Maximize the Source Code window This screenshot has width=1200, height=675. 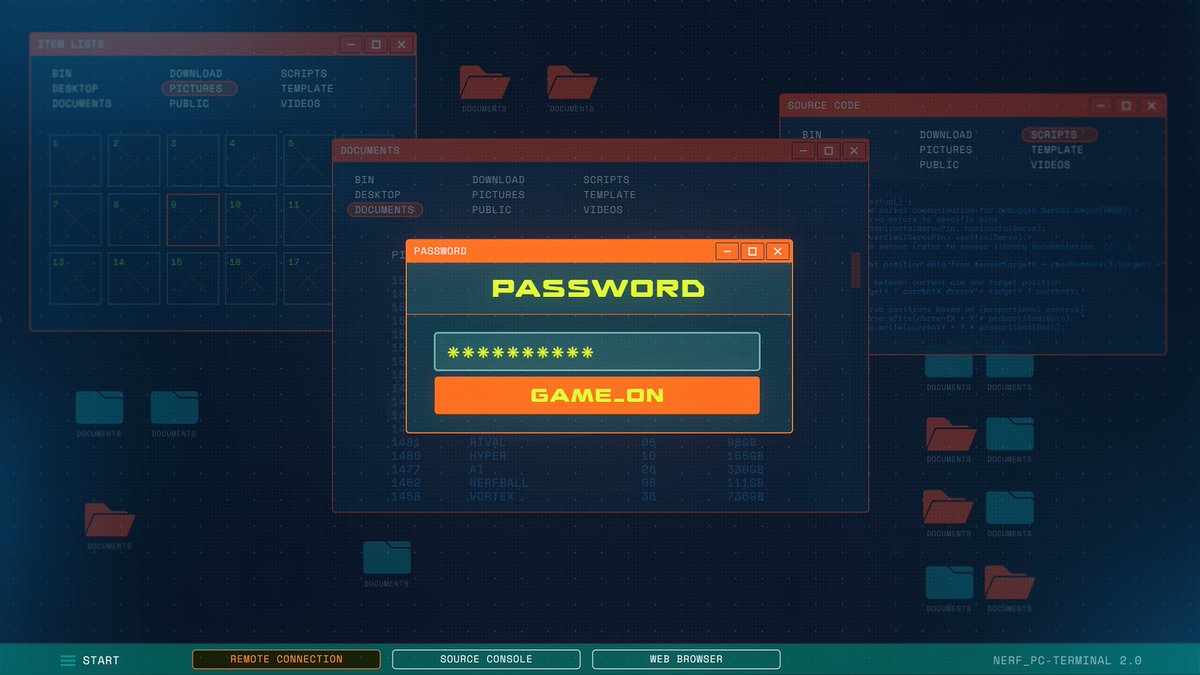(1126, 105)
